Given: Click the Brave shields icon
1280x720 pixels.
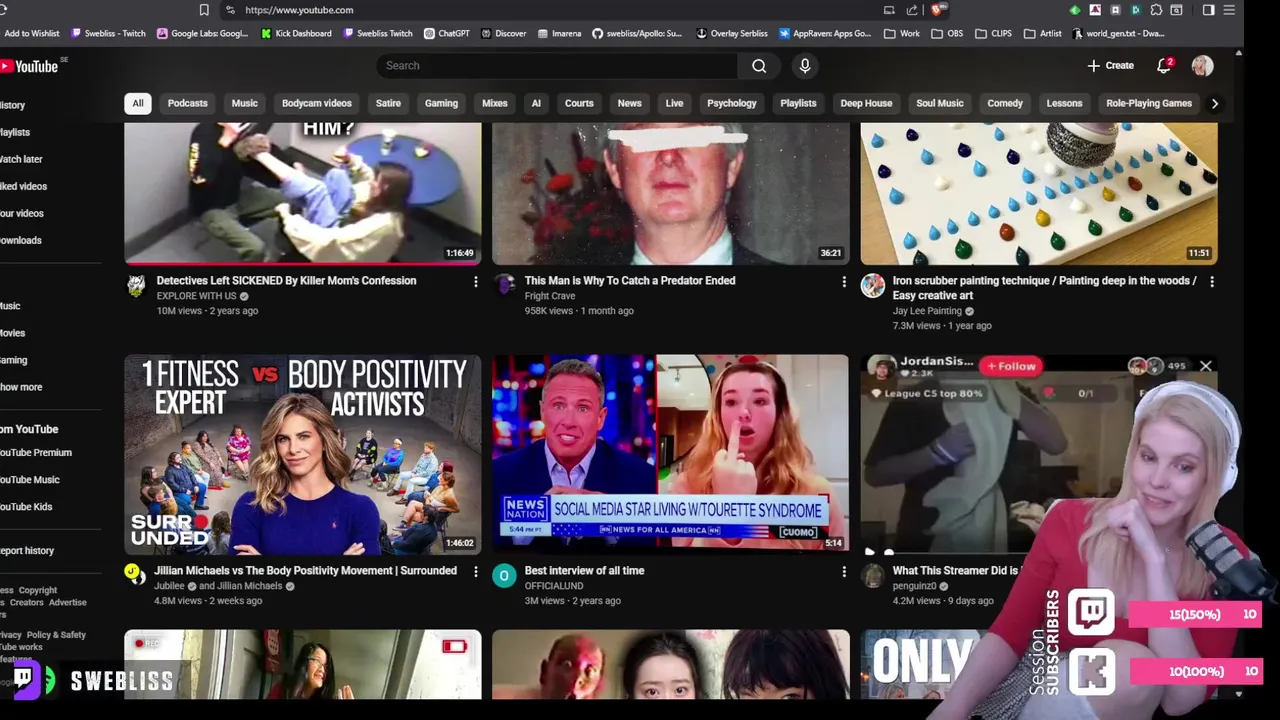Looking at the screenshot, I should coord(936,10).
